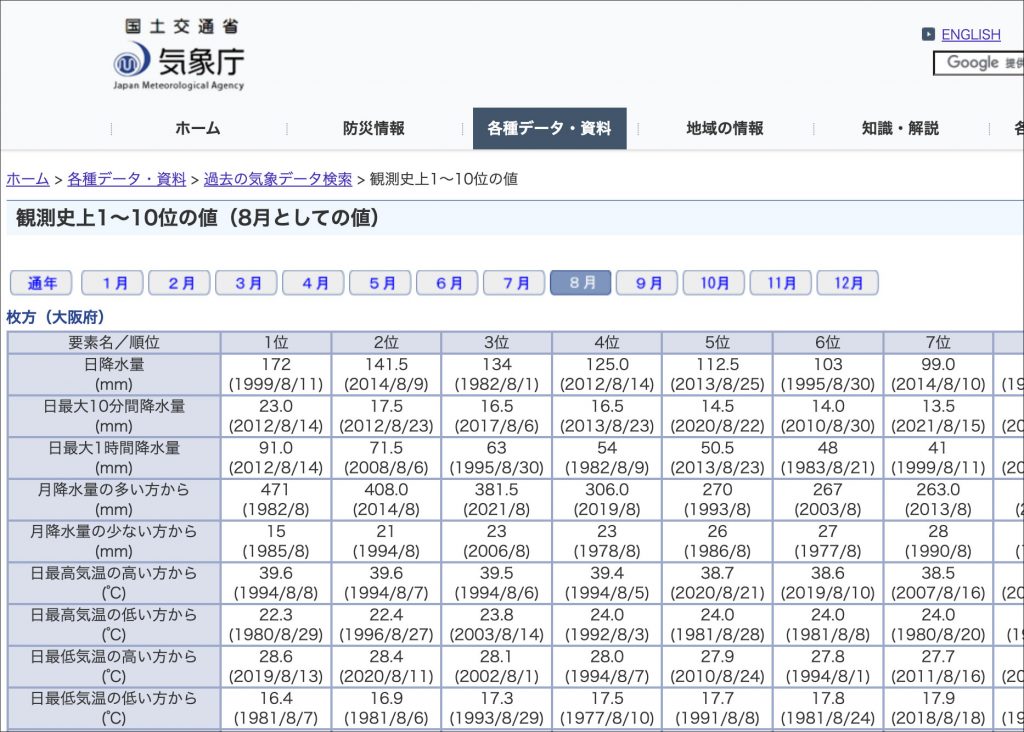Switch to the 9月 tab

[x=647, y=283]
